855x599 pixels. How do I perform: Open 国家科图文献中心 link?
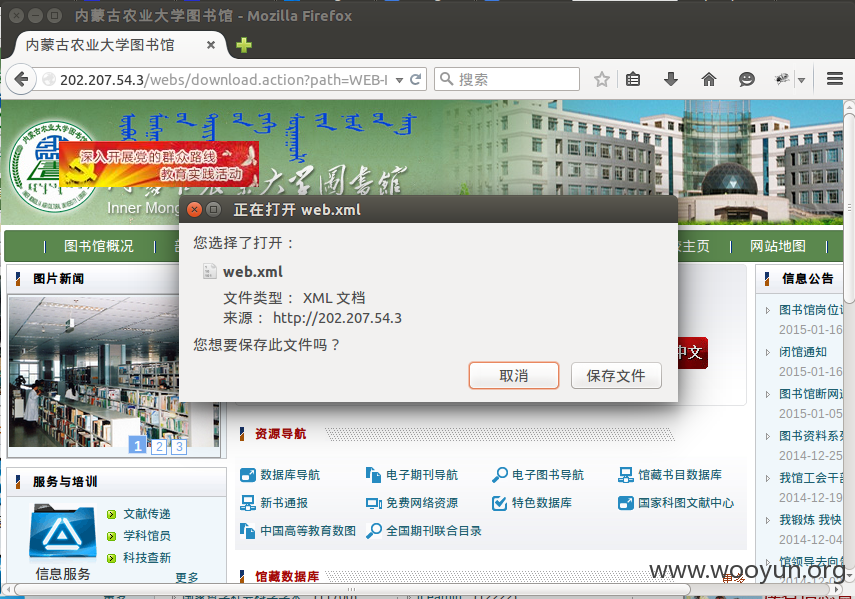[686, 503]
